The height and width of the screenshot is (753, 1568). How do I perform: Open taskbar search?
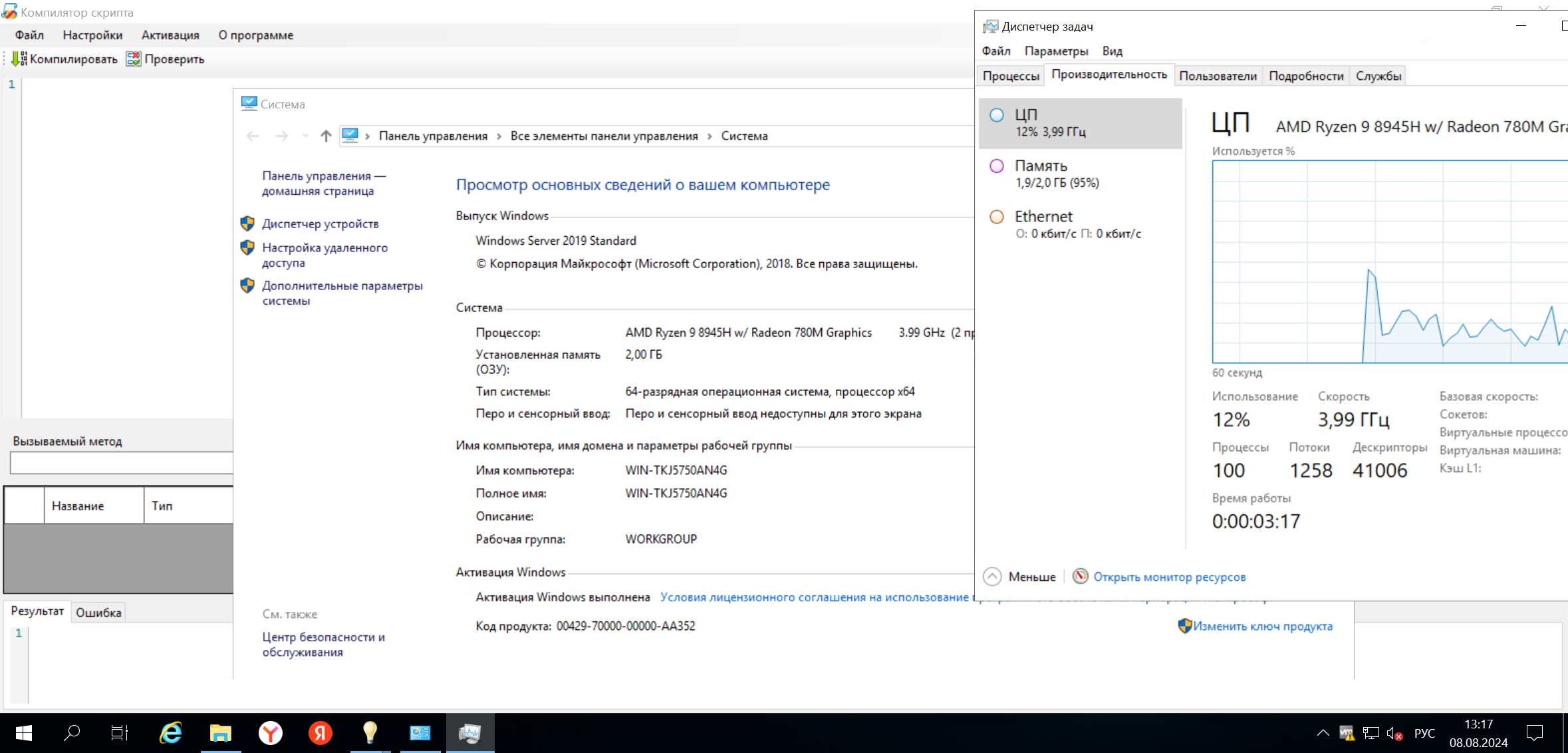72,733
